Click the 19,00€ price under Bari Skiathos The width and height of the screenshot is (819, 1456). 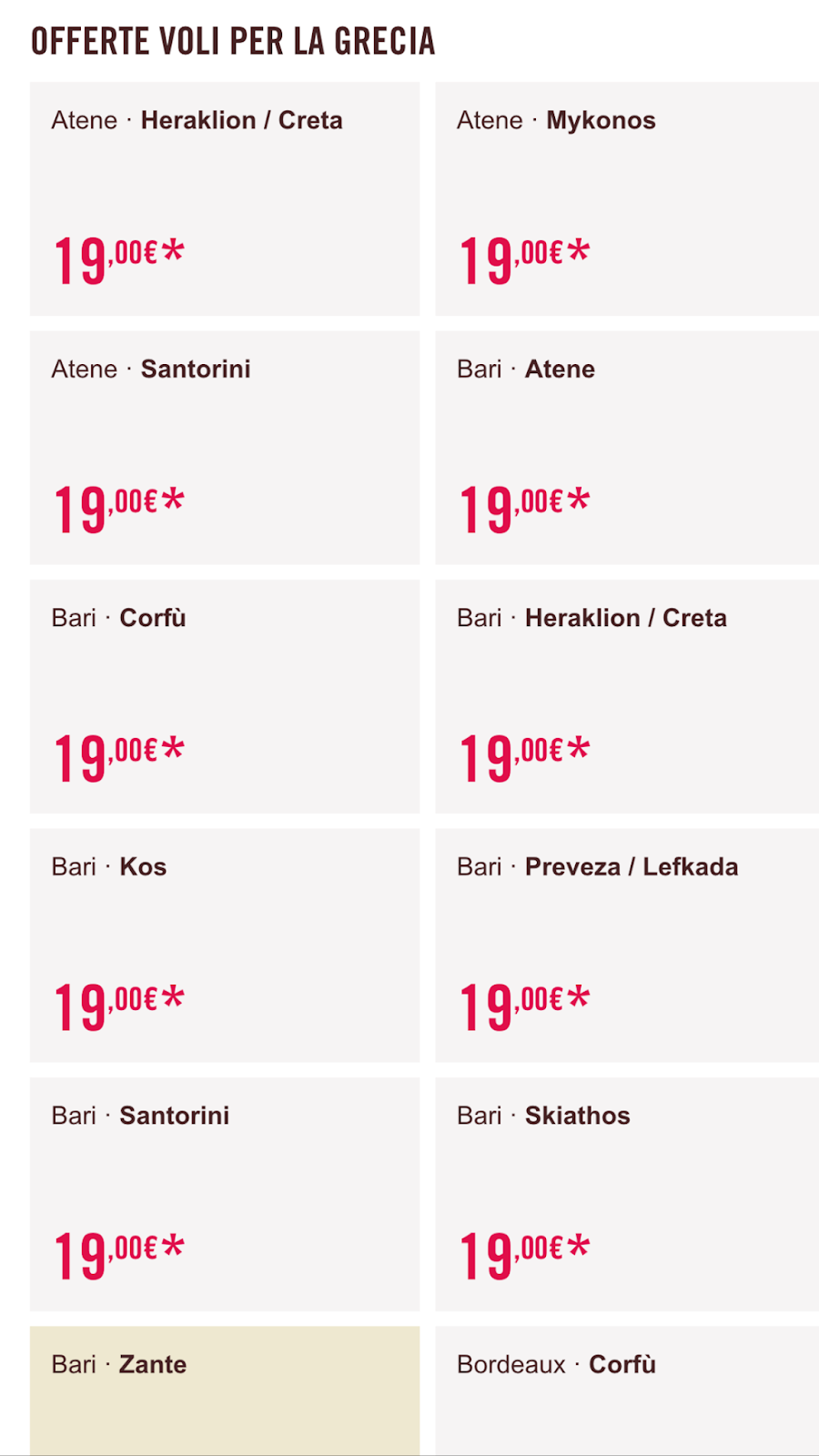coord(524,1255)
